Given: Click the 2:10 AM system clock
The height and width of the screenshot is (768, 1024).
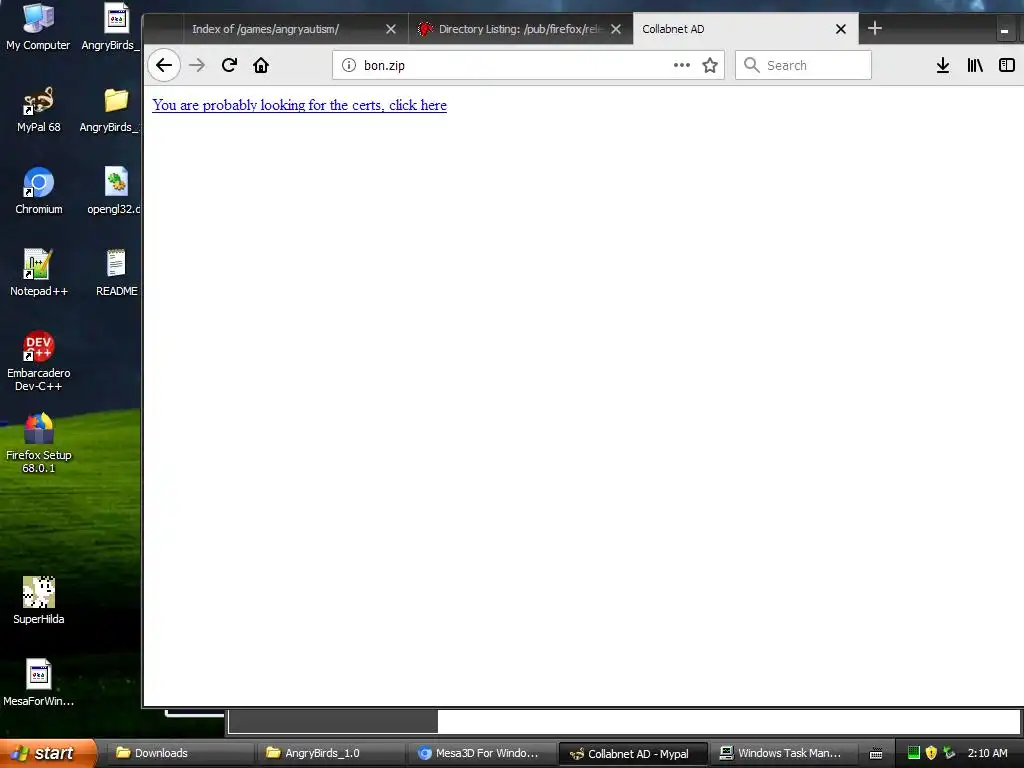Looking at the screenshot, I should click(x=987, y=753).
